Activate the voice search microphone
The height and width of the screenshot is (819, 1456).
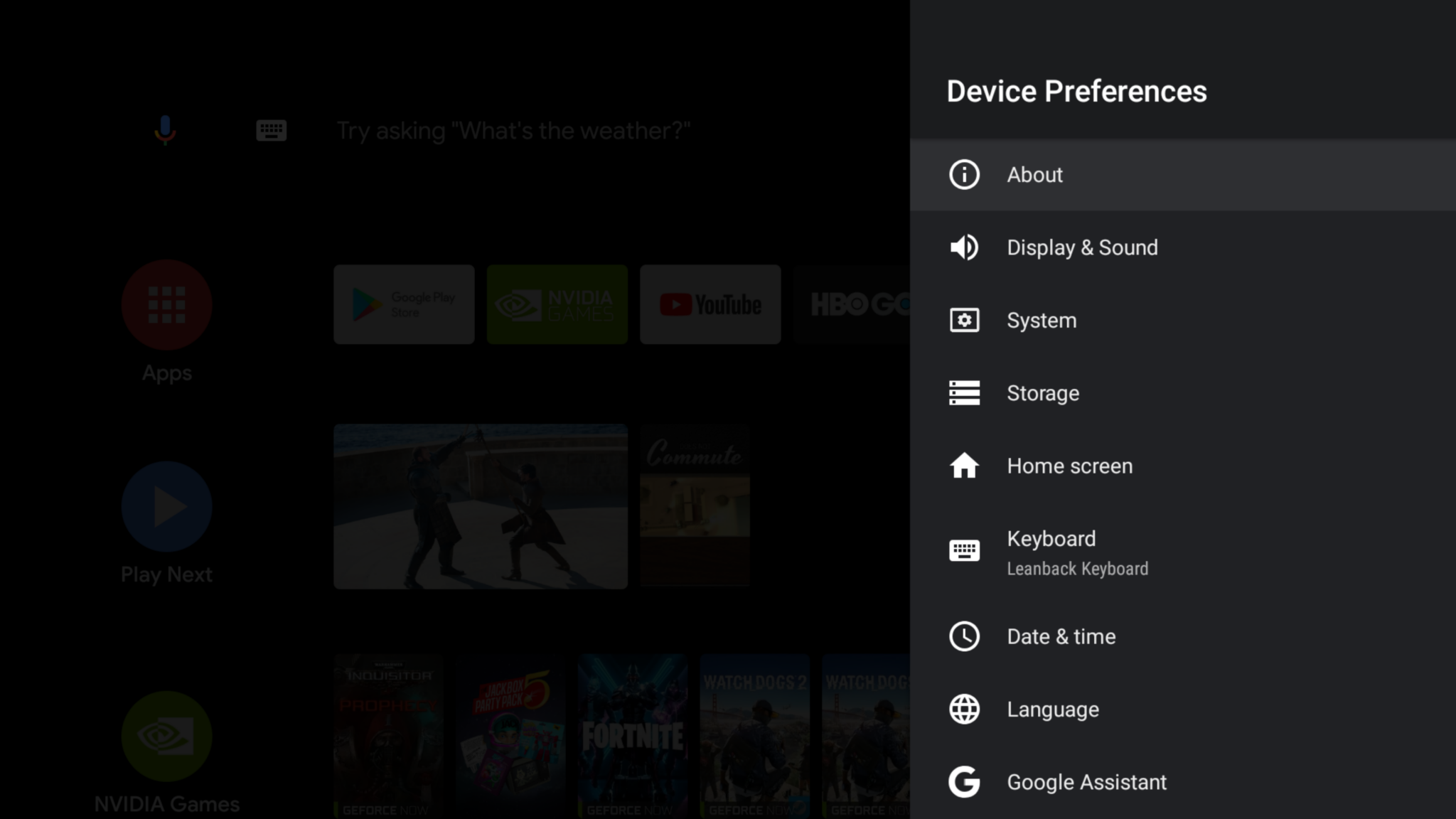(x=165, y=130)
